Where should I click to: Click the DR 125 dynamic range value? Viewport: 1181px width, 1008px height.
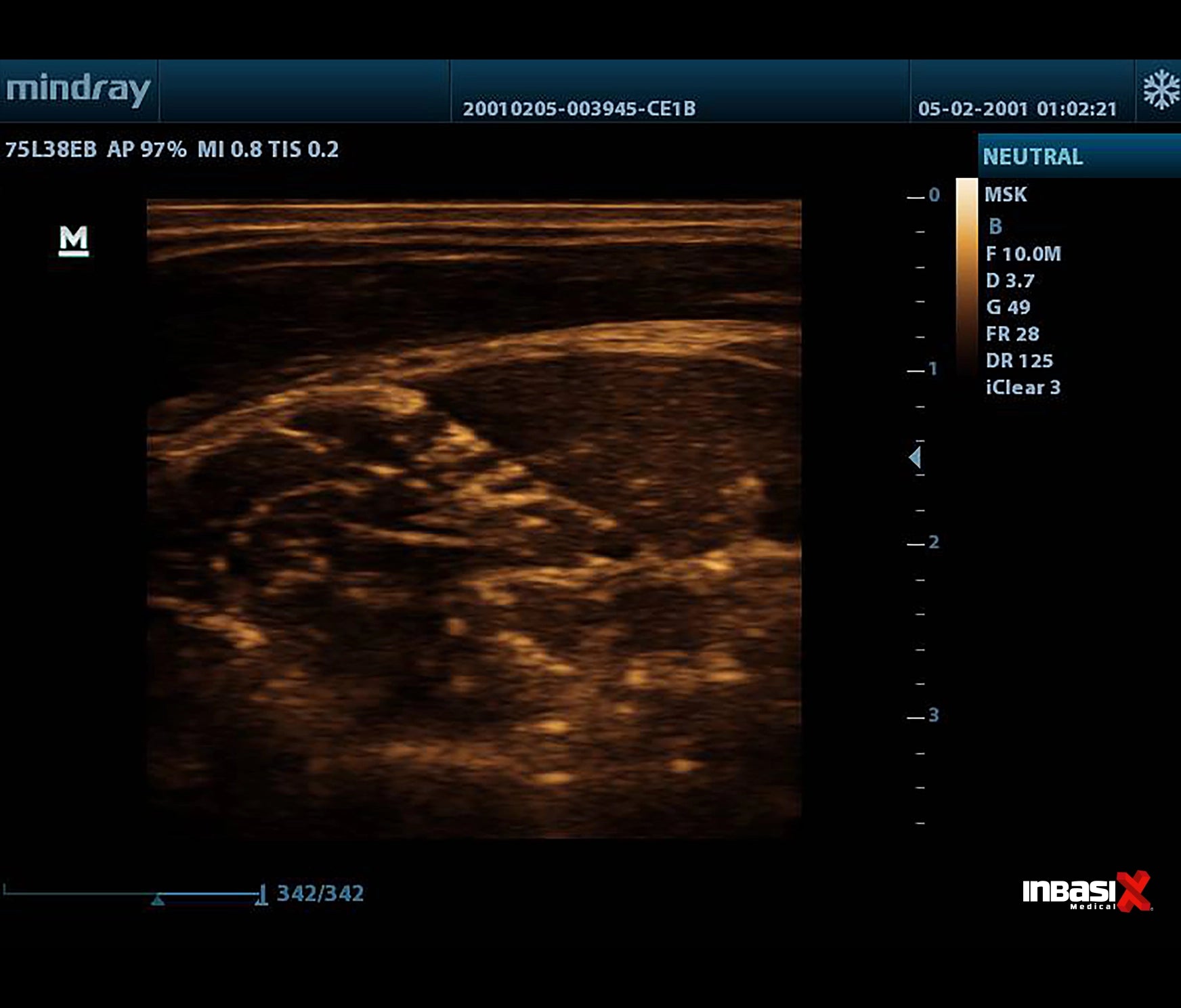[1019, 361]
